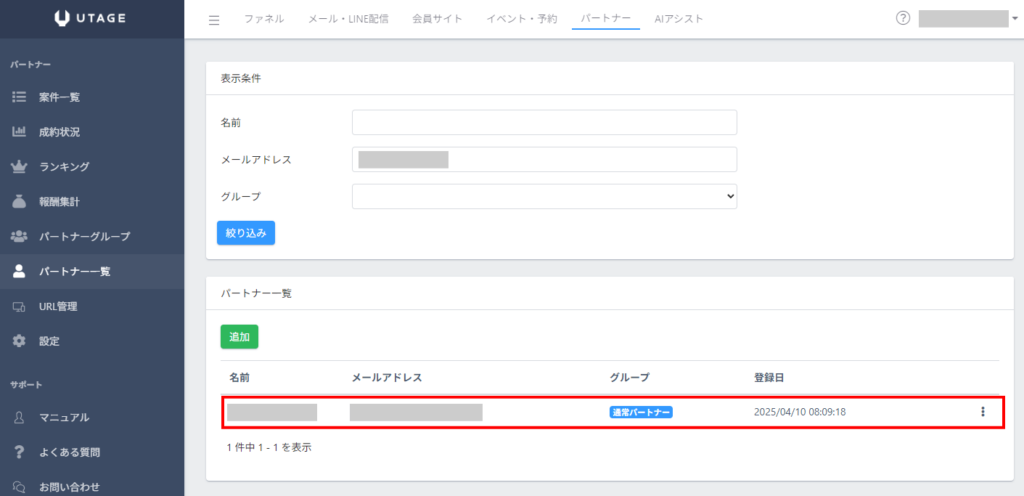The width and height of the screenshot is (1024, 496).
Task: Open 成約状況 bar chart icon
Action: (x=18, y=132)
